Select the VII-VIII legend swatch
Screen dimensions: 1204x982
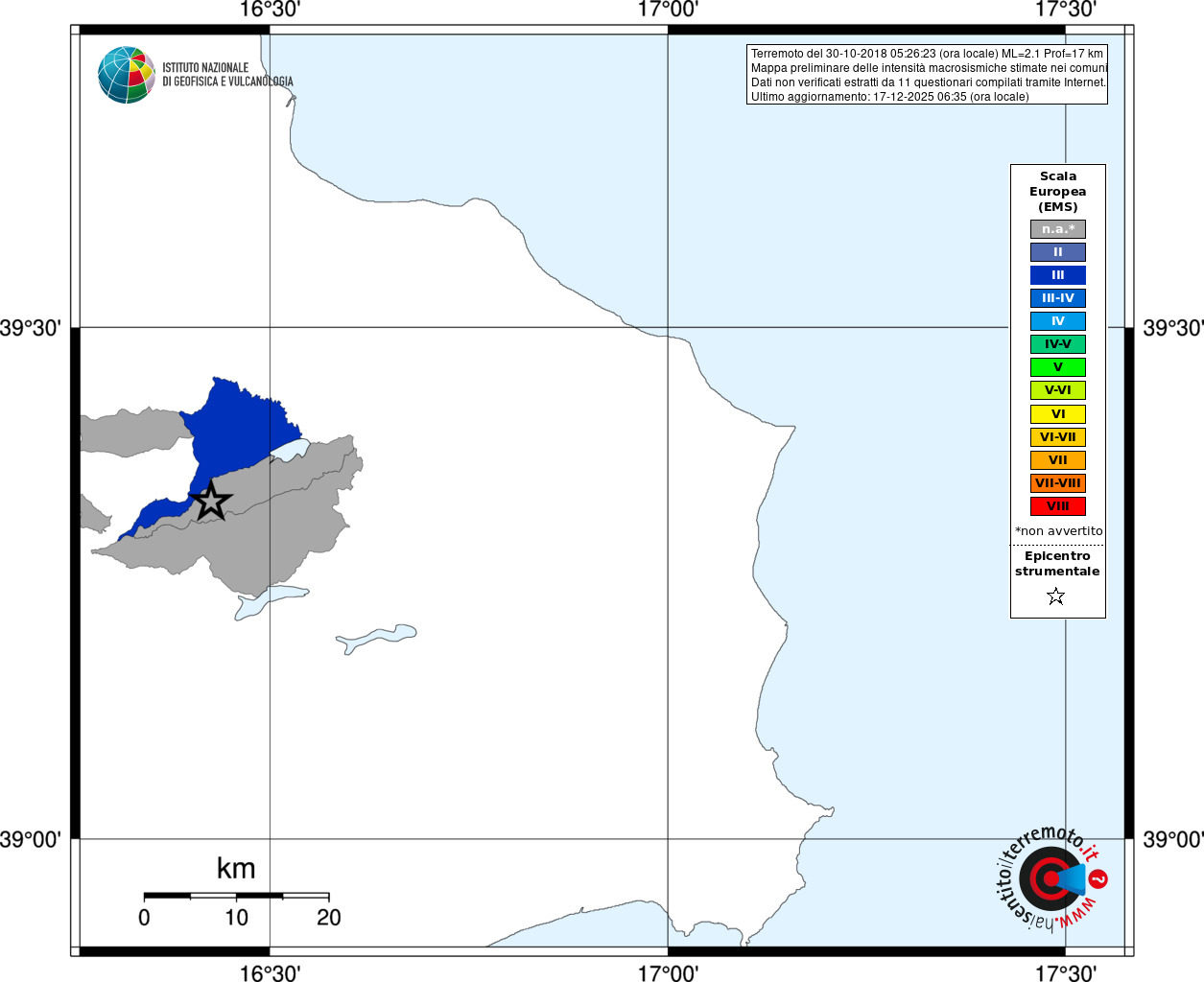point(1058,483)
